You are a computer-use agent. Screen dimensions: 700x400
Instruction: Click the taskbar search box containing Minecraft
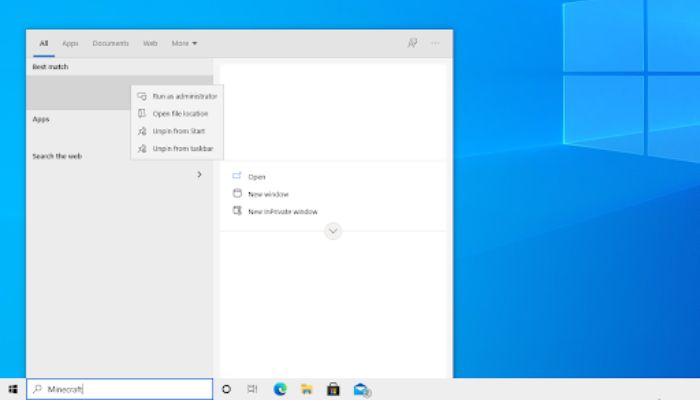120,389
